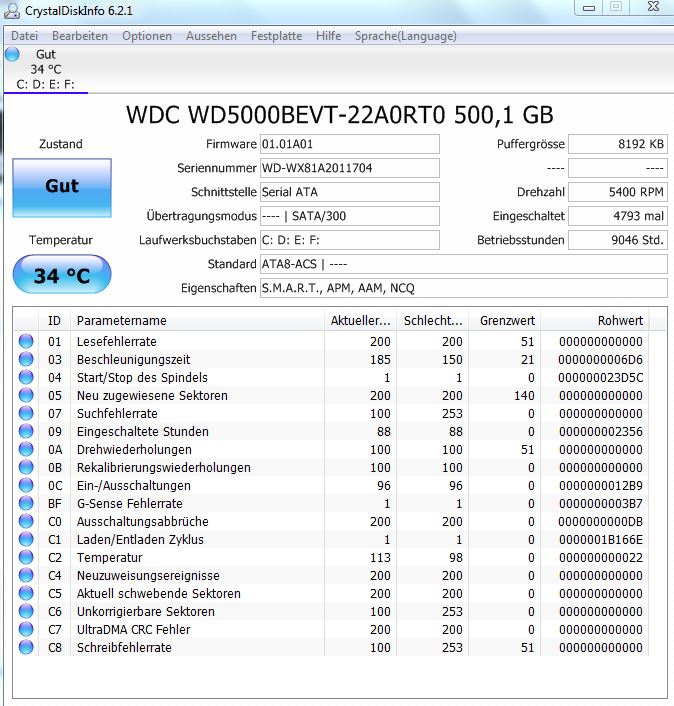Minimize the CrystalDiskInfo window
Screen dimensions: 674x706
[x=589, y=8]
